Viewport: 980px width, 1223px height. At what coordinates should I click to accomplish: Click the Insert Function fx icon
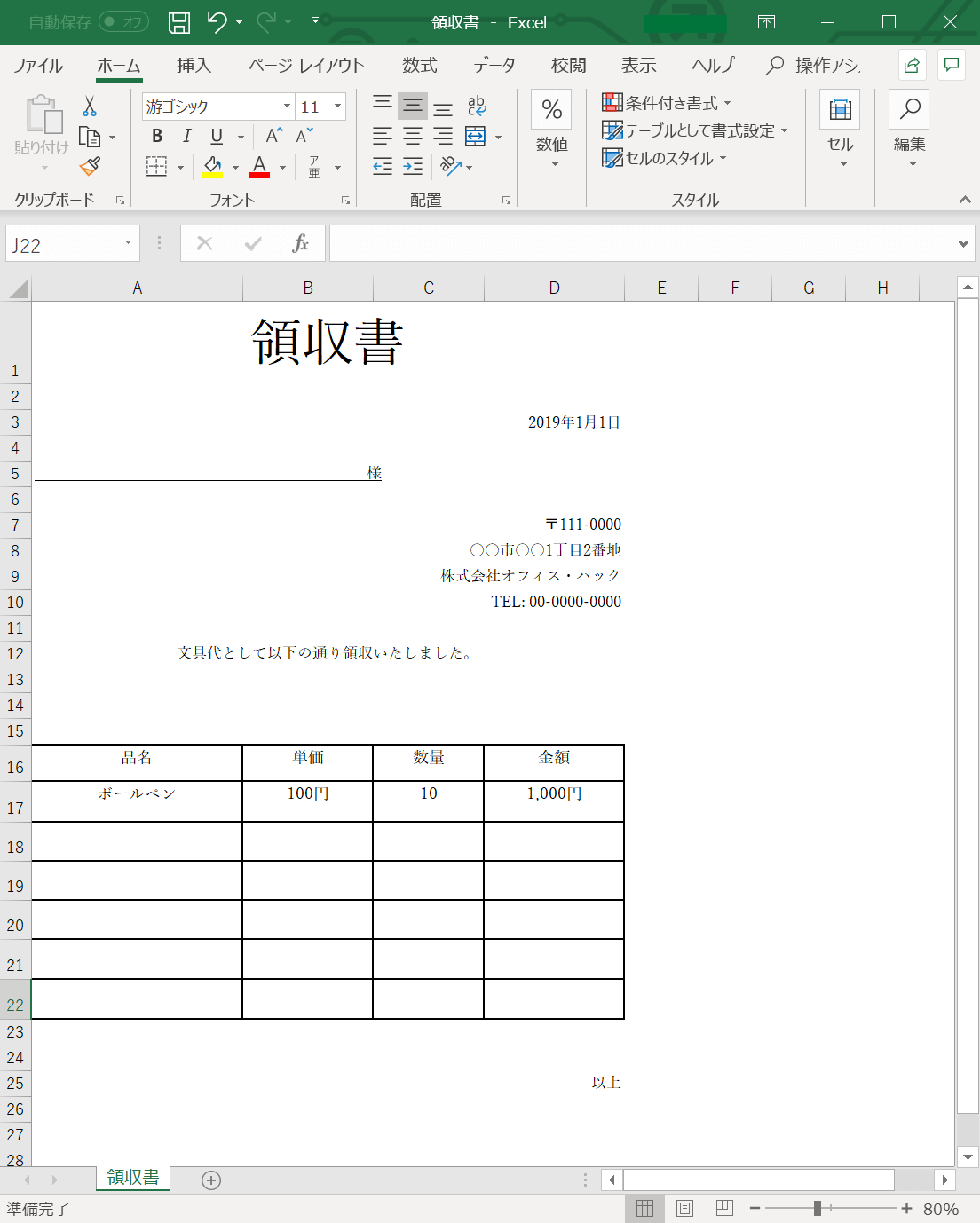click(x=300, y=243)
